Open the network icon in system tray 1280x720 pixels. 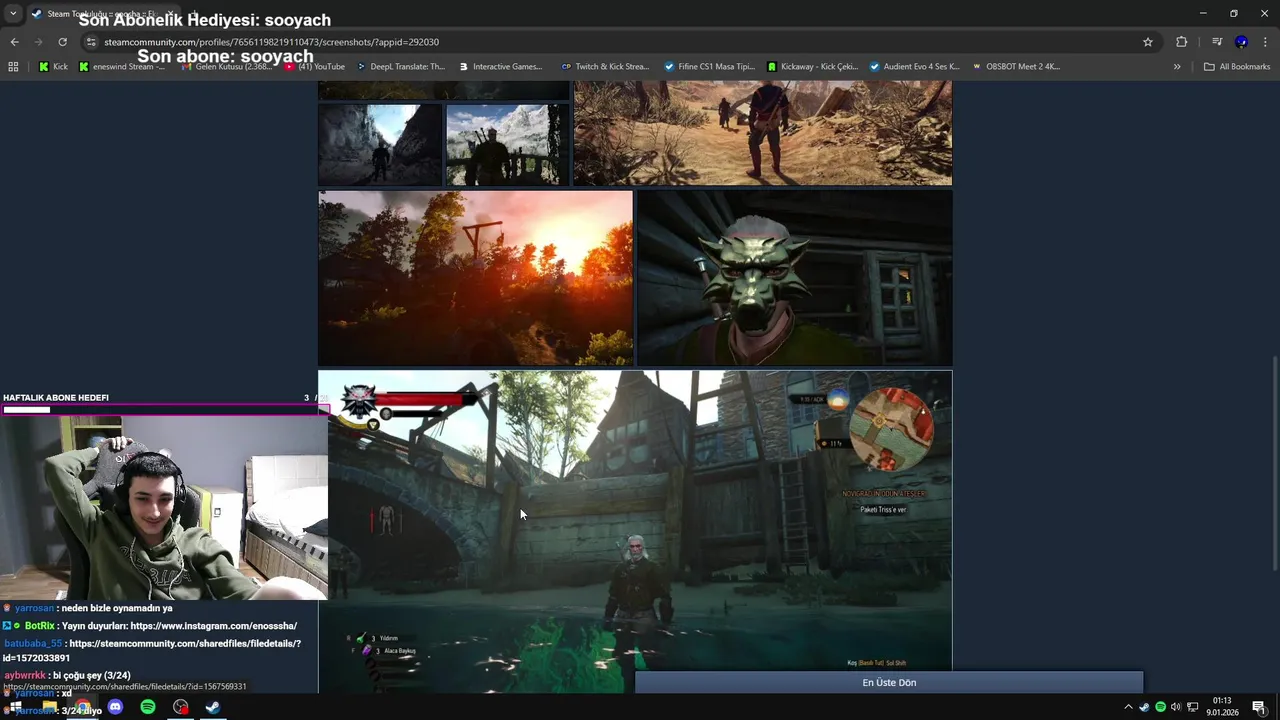pyautogui.click(x=1193, y=707)
